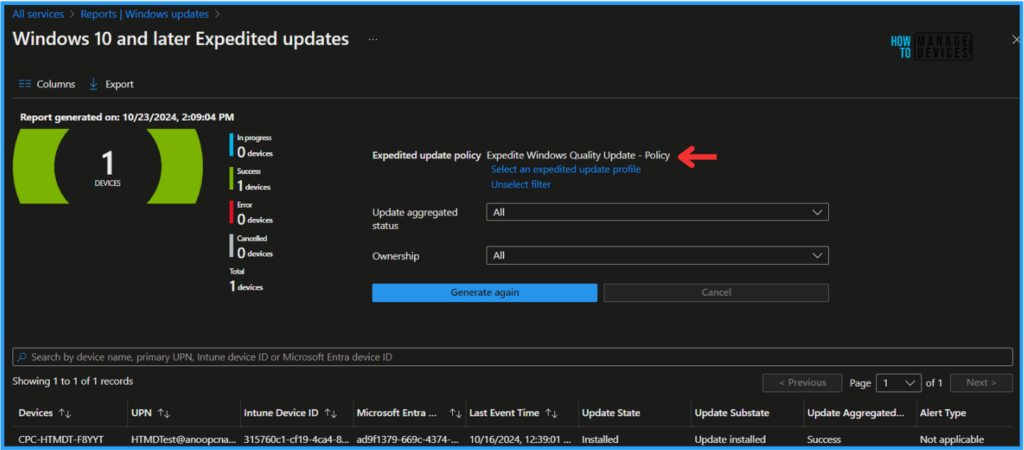This screenshot has height=450, width=1024.
Task: Click the Report generated on timestamp
Action: point(127,117)
